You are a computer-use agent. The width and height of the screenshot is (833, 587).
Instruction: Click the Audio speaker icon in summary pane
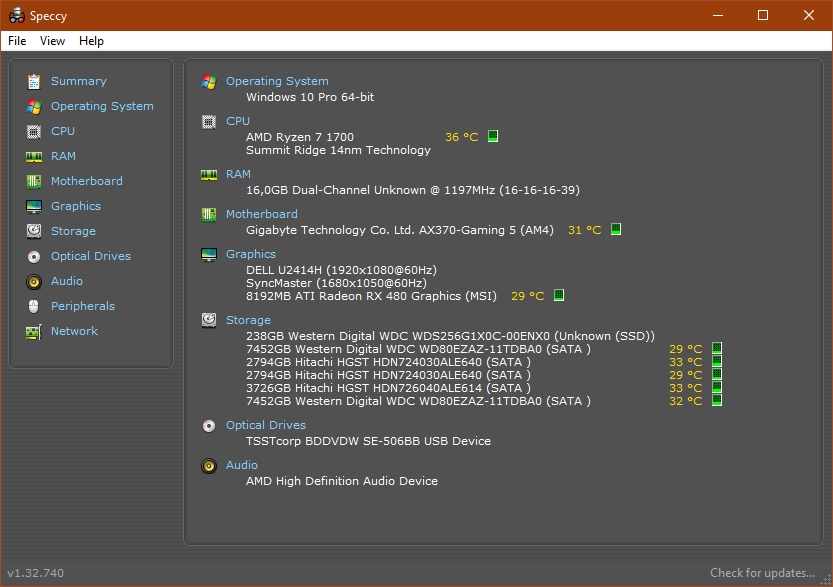coord(209,466)
